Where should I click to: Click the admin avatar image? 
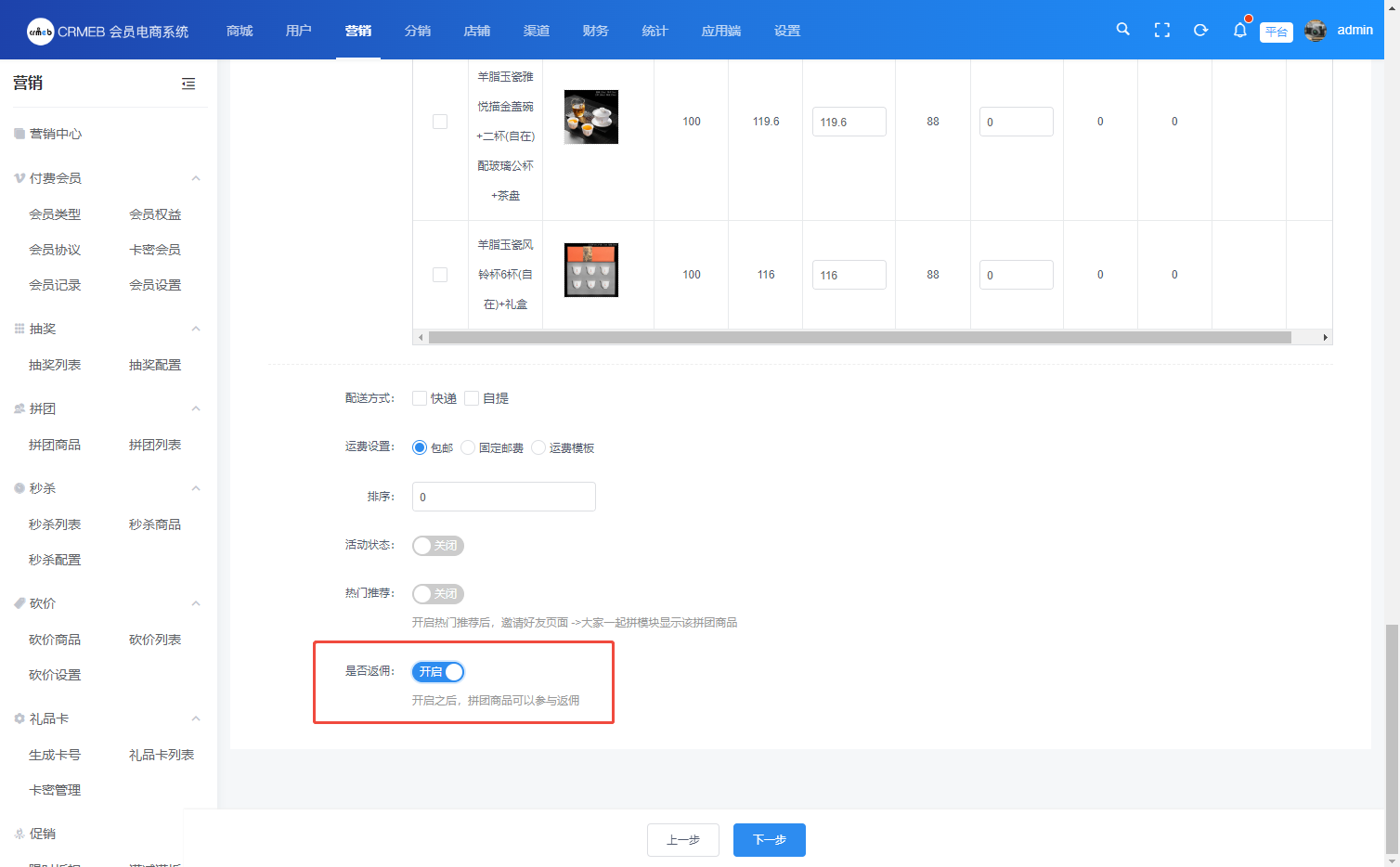point(1316,31)
